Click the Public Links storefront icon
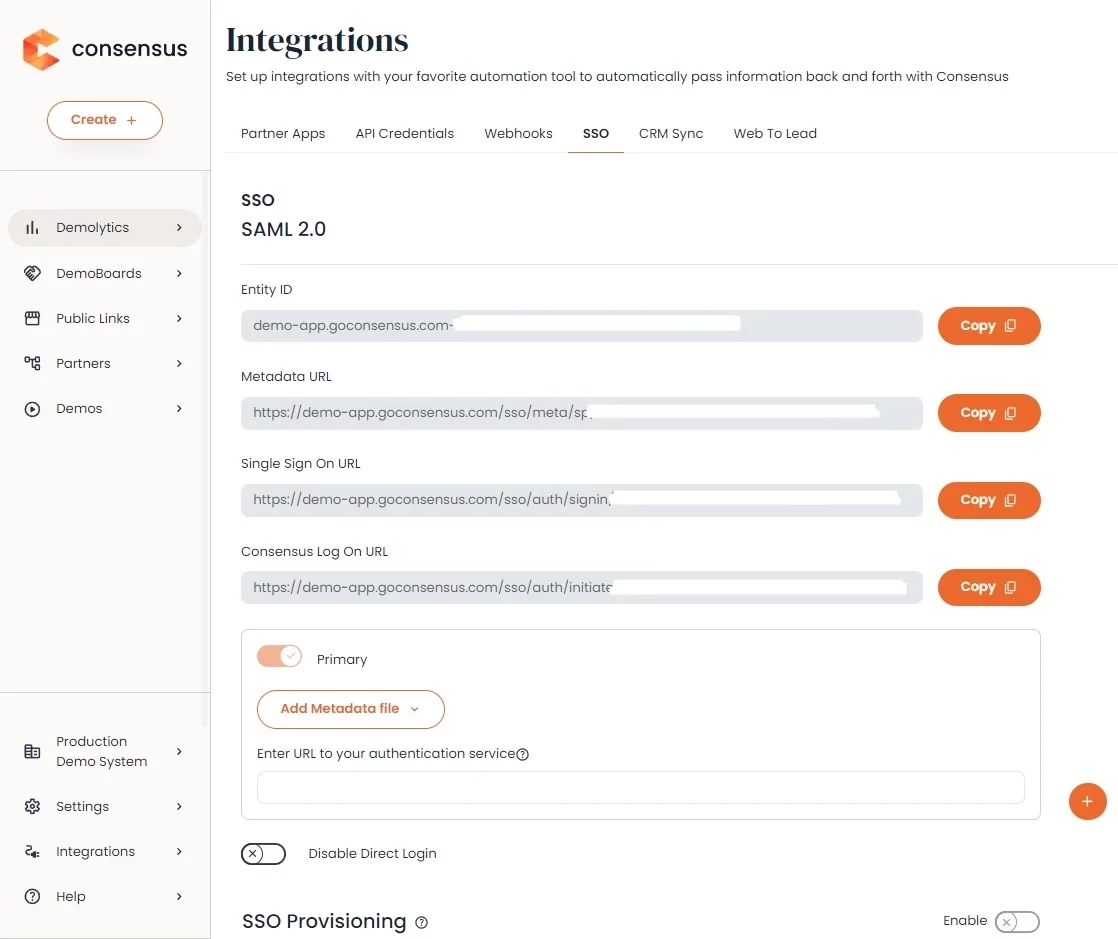This screenshot has width=1118, height=939. (32, 318)
